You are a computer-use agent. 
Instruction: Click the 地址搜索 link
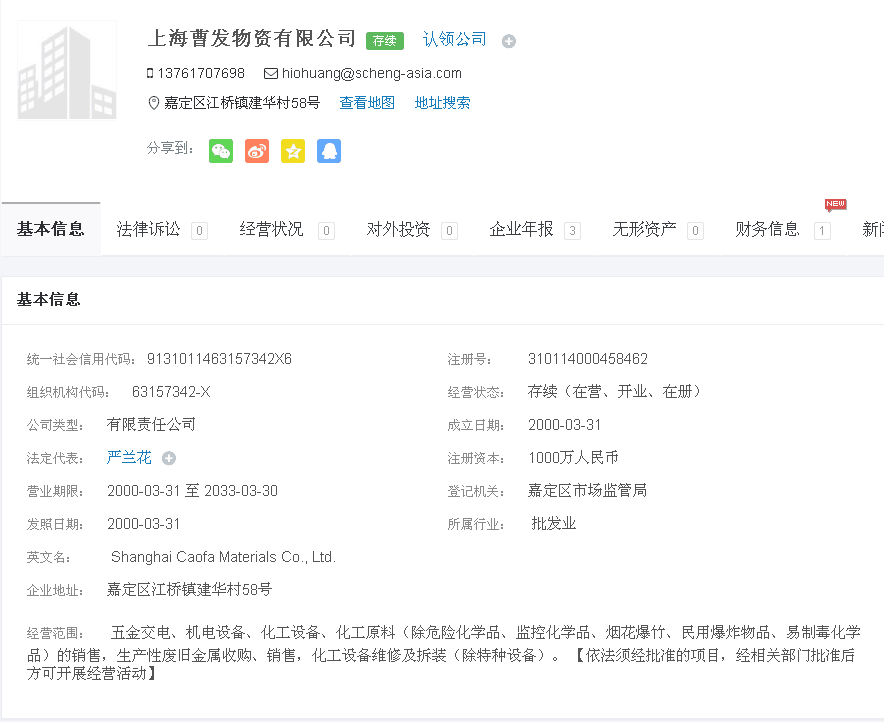pyautogui.click(x=442, y=103)
